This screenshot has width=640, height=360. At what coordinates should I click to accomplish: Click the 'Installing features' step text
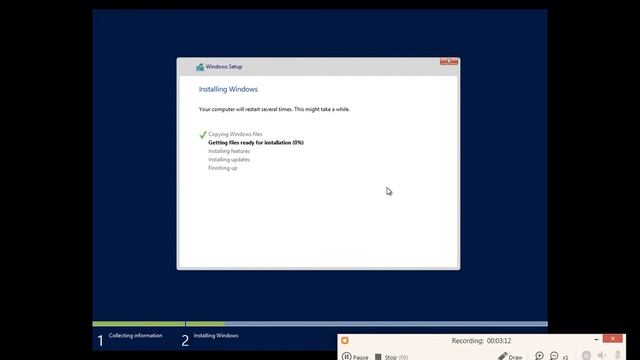point(229,151)
